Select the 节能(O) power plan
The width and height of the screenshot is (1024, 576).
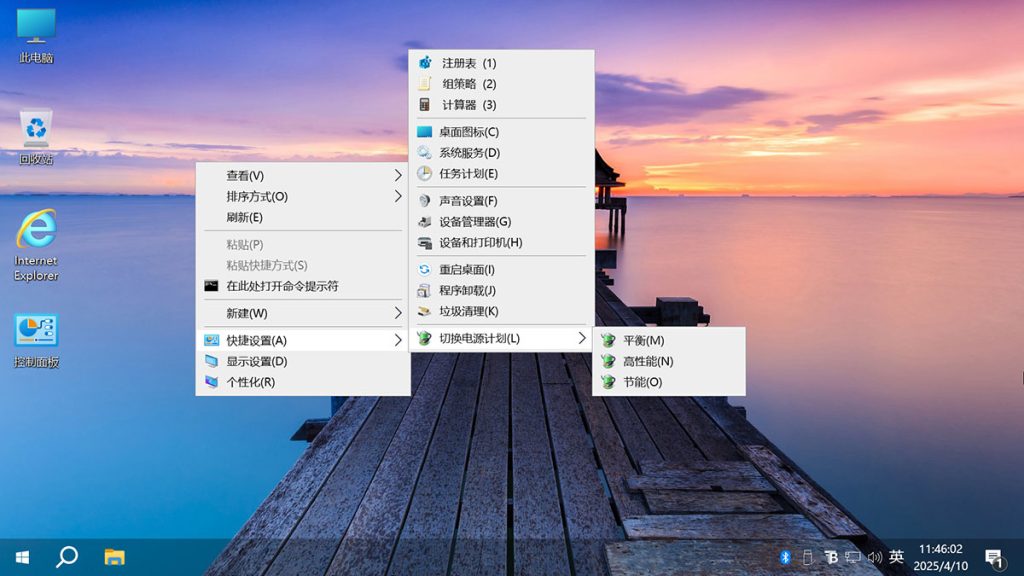669,382
